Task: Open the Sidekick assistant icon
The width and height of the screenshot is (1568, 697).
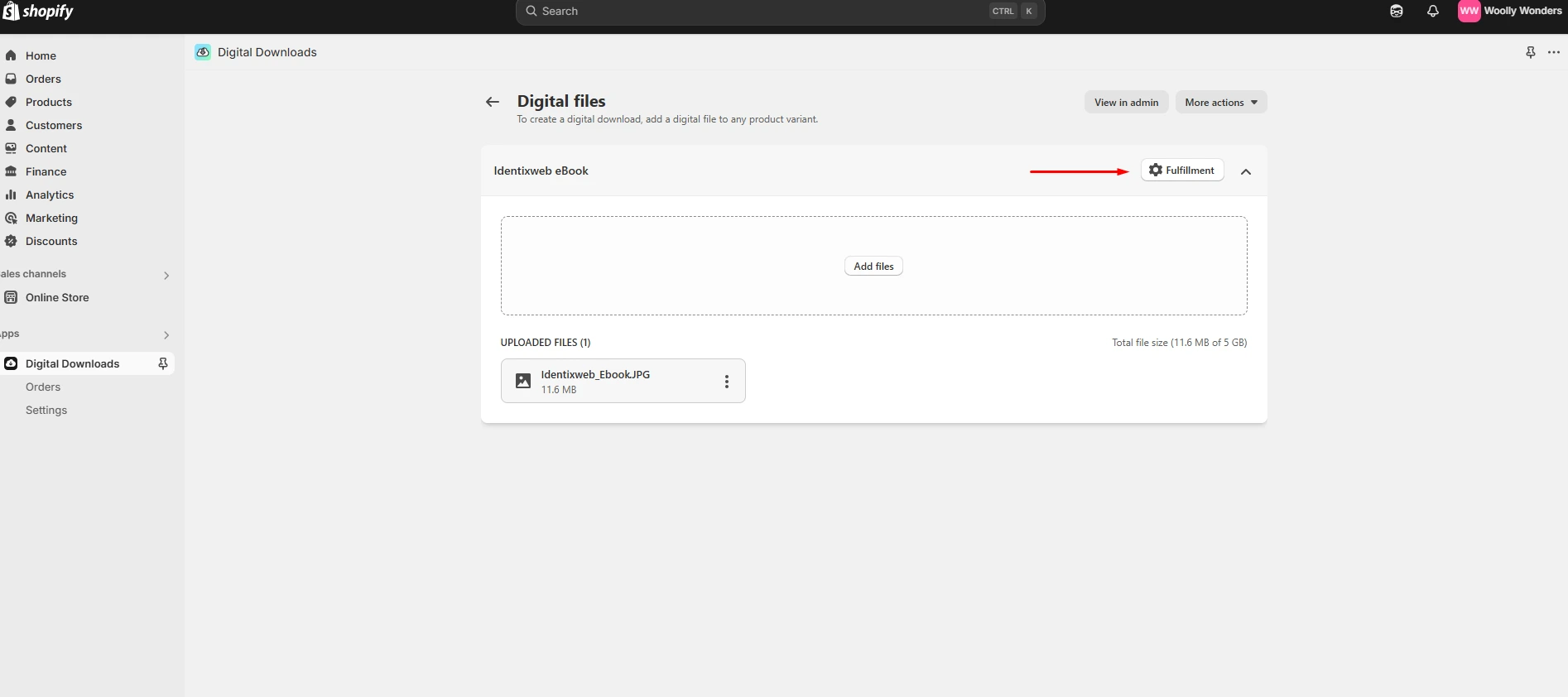Action: point(1397,12)
